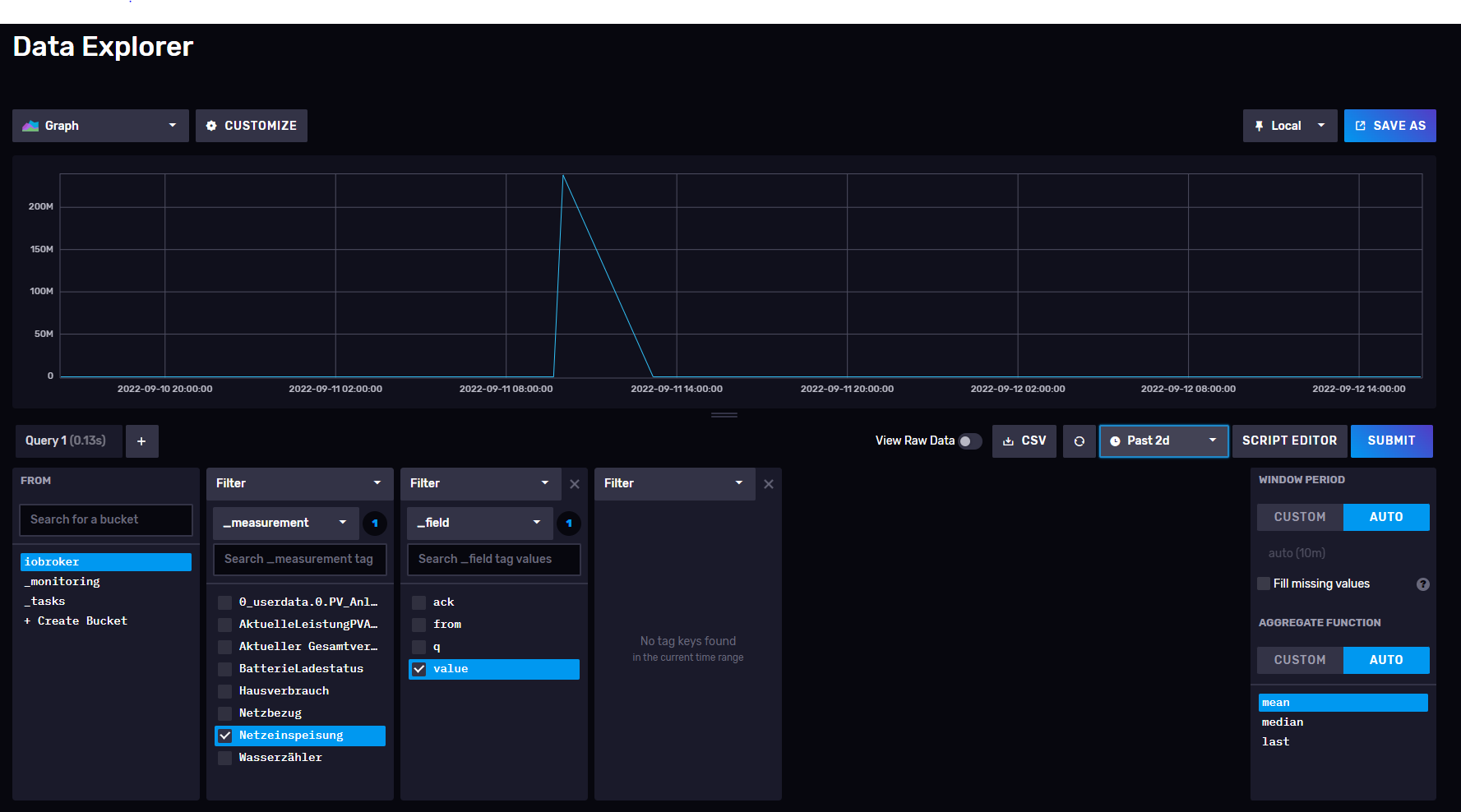Download data with the CSV button
Viewport: 1461px width, 812px height.
point(1024,441)
